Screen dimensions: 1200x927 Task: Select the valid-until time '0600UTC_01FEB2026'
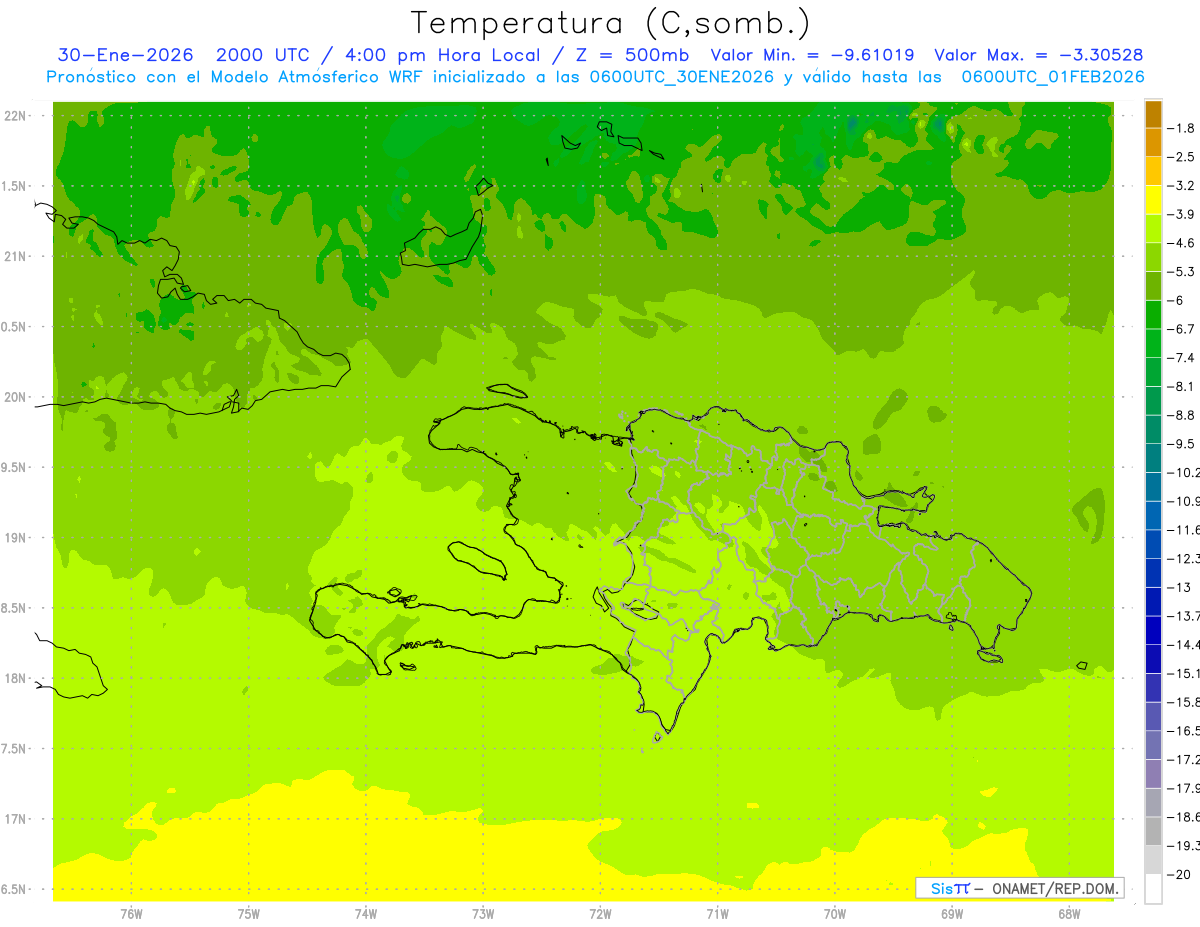(1053, 76)
